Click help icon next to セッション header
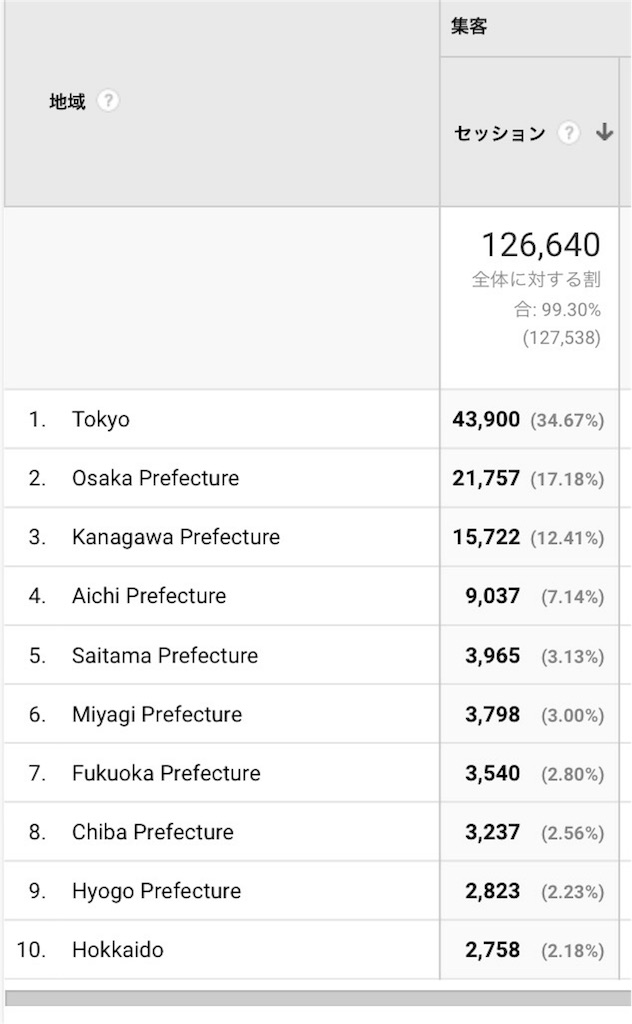The height and width of the screenshot is (1024, 632). [x=569, y=133]
